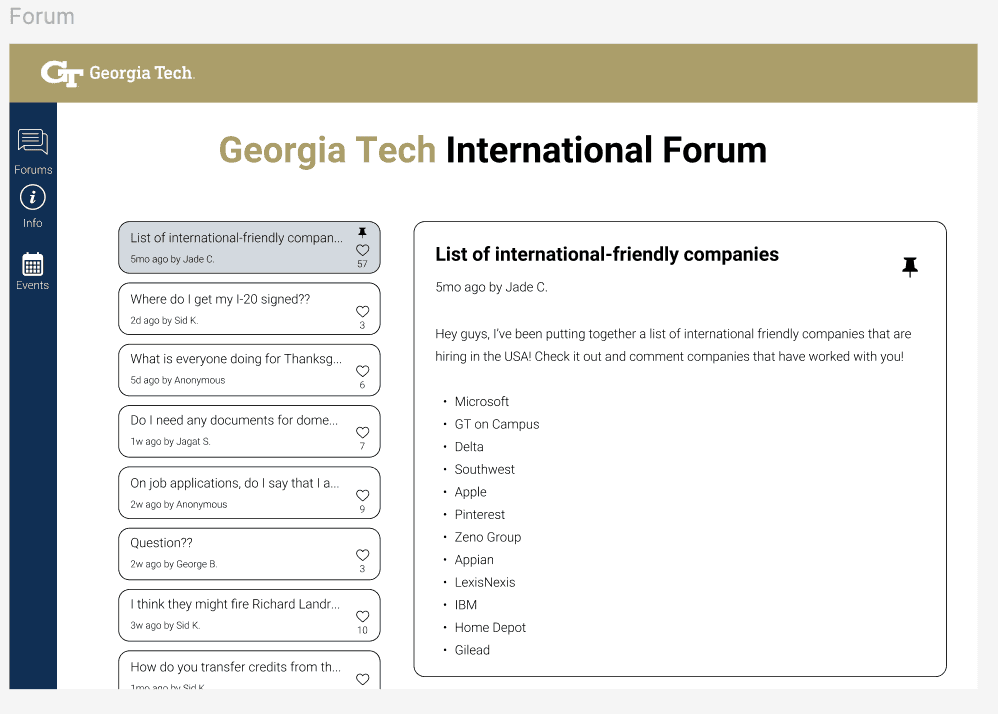The width and height of the screenshot is (998, 714).
Task: Open 'How do you transfer credits from th...' thread
Action: click(x=249, y=670)
